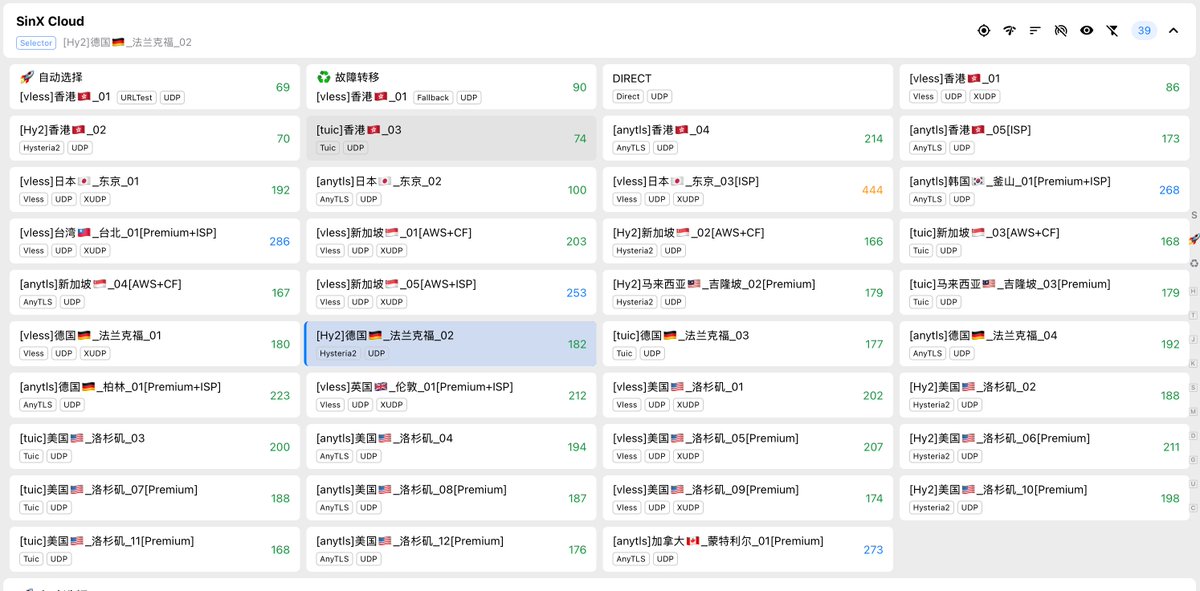Use [vless]英国_伦敦_01 node
Screen dimensions: 1200x591
pyautogui.click(x=451, y=395)
